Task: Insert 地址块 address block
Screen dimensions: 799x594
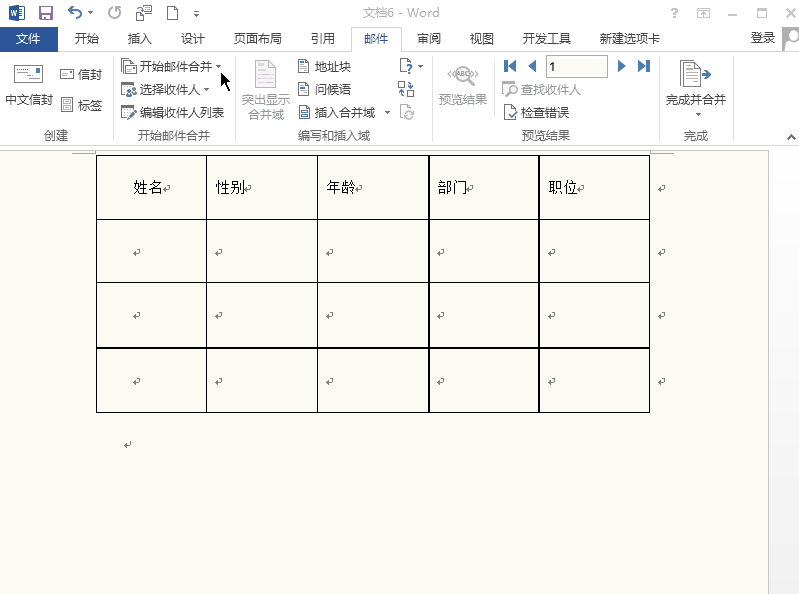Action: click(325, 67)
